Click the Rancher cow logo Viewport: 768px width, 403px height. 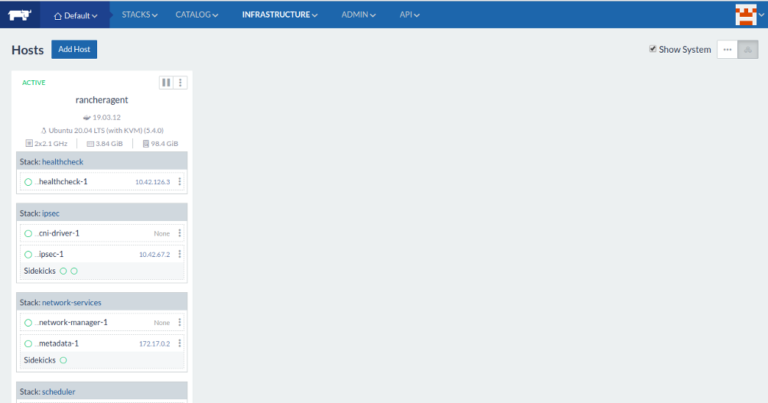click(x=21, y=15)
